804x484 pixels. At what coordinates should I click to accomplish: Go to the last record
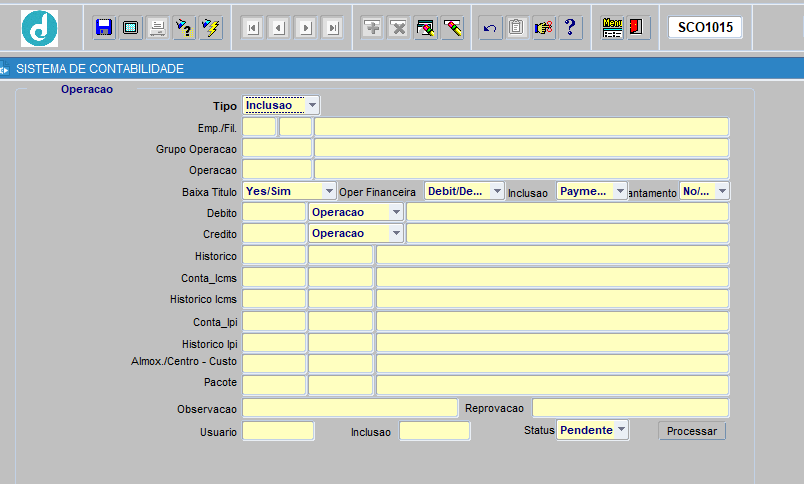(332, 28)
